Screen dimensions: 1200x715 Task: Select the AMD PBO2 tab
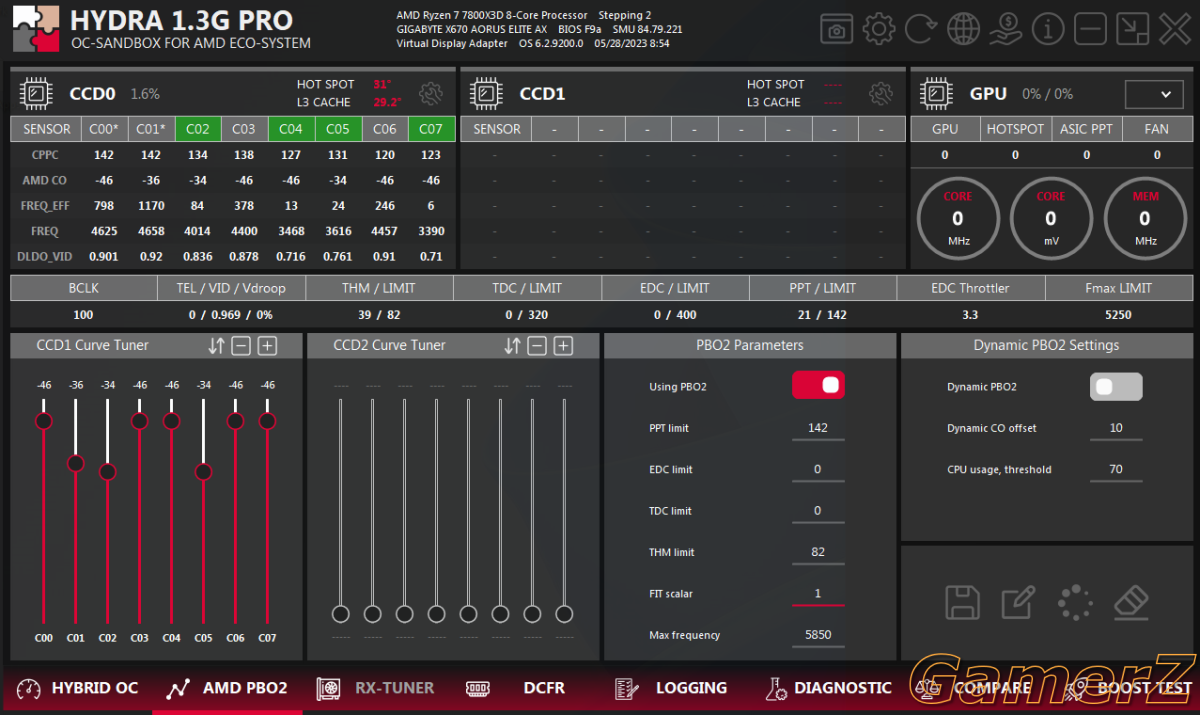pos(227,688)
